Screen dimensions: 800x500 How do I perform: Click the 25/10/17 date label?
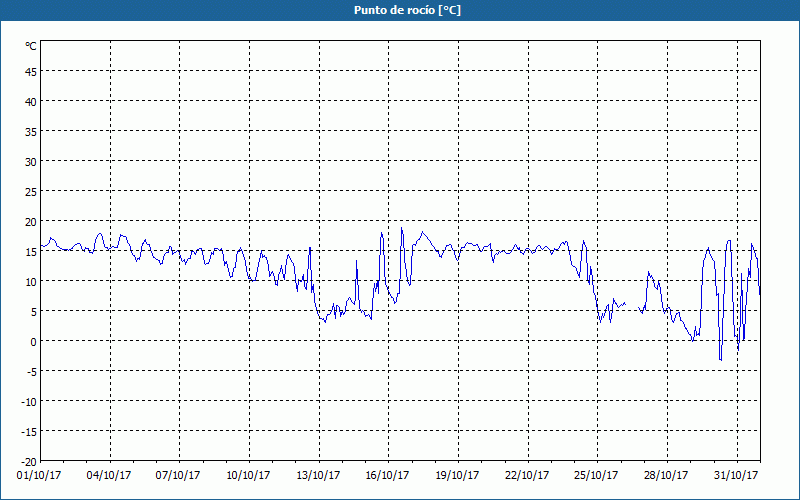[596, 475]
